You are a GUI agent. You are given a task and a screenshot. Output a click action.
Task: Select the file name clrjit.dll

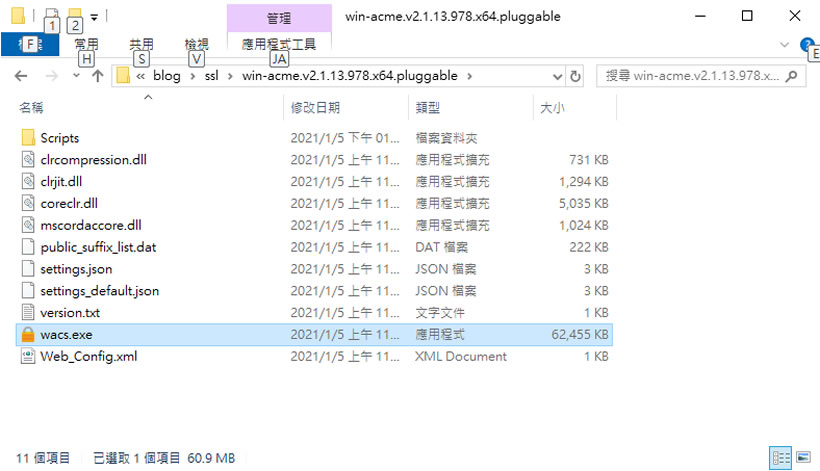[x=61, y=181]
